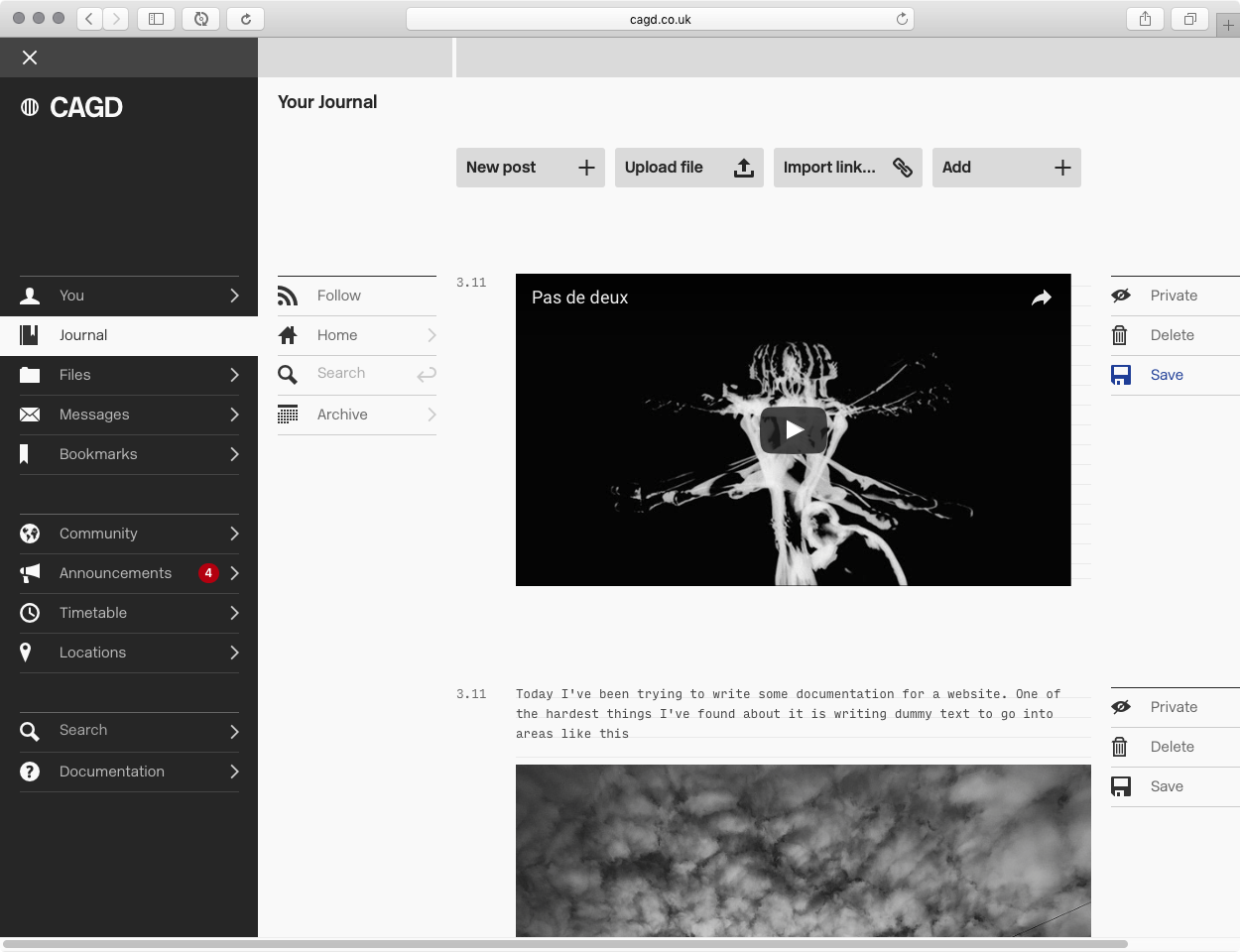Click the browser share toolbar icon
The width and height of the screenshot is (1240, 952).
pyautogui.click(x=1145, y=19)
